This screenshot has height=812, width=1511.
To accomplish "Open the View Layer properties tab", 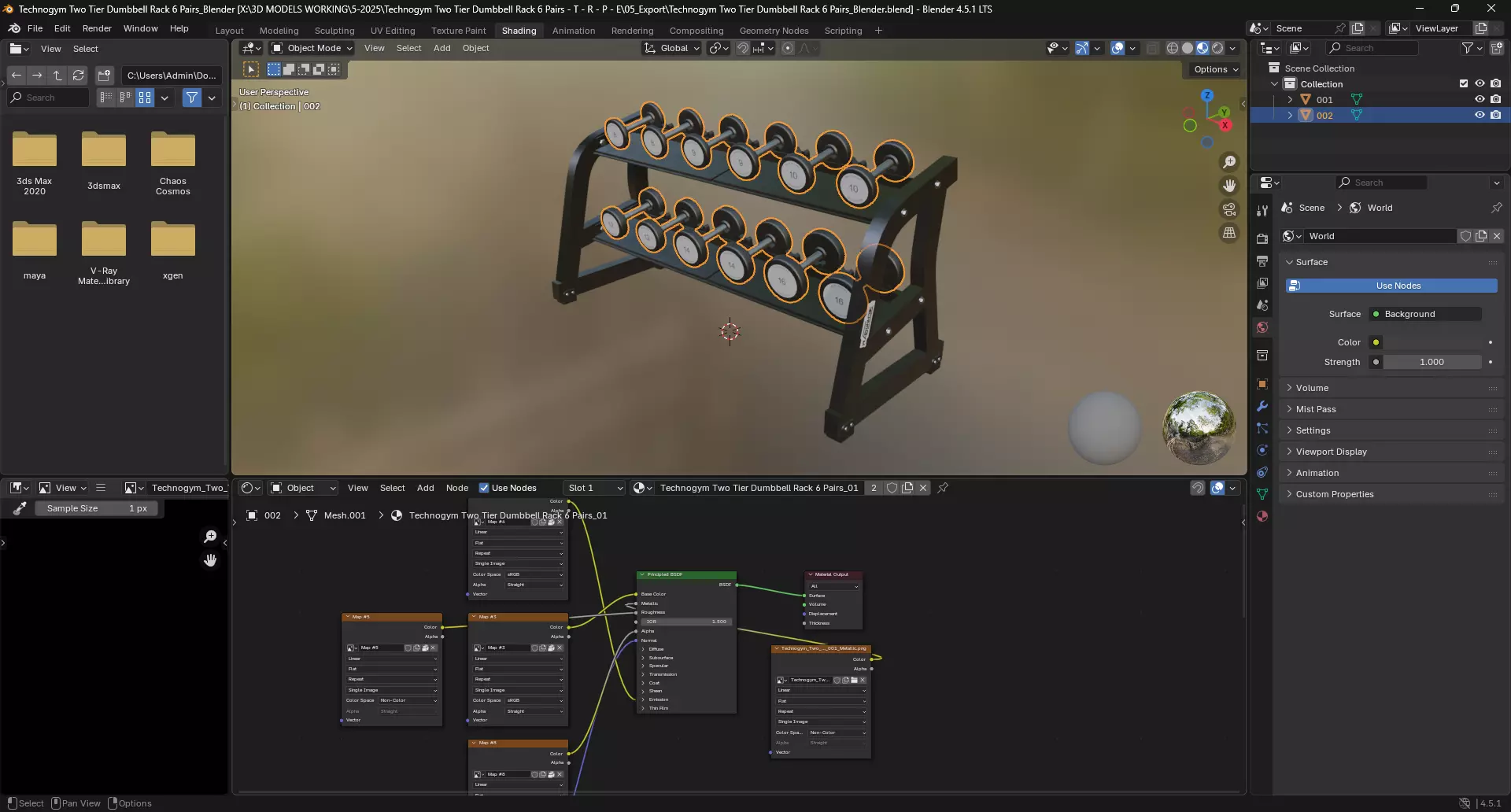I will tap(1262, 283).
